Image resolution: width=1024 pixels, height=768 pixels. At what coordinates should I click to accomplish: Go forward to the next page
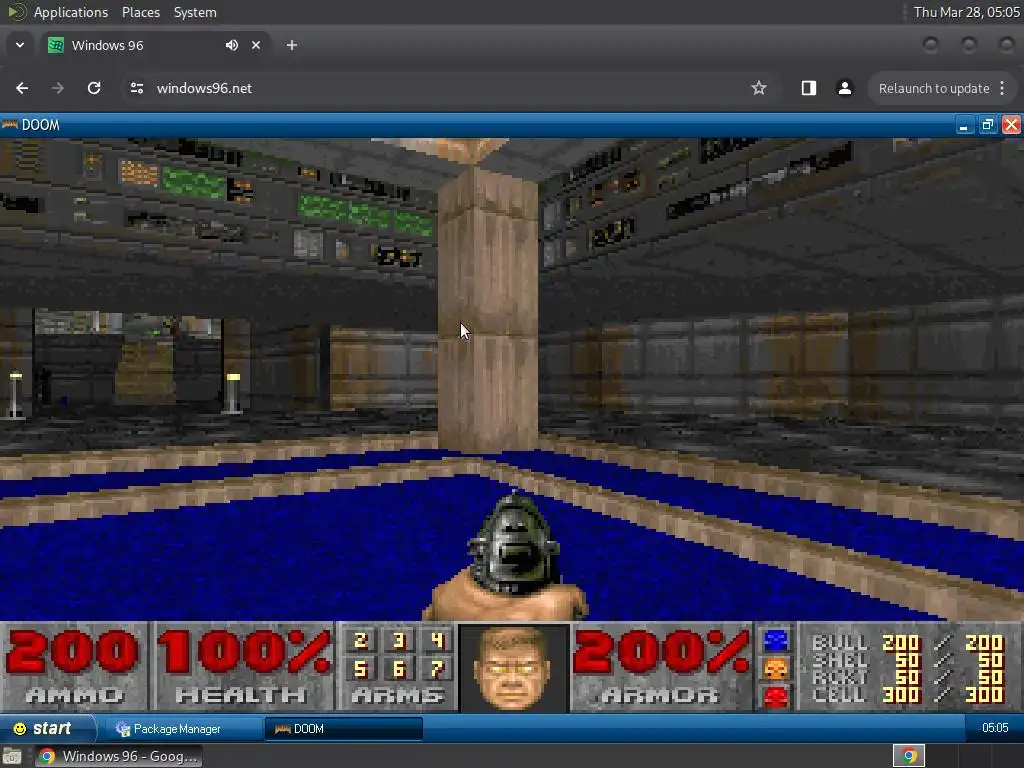click(x=58, y=88)
